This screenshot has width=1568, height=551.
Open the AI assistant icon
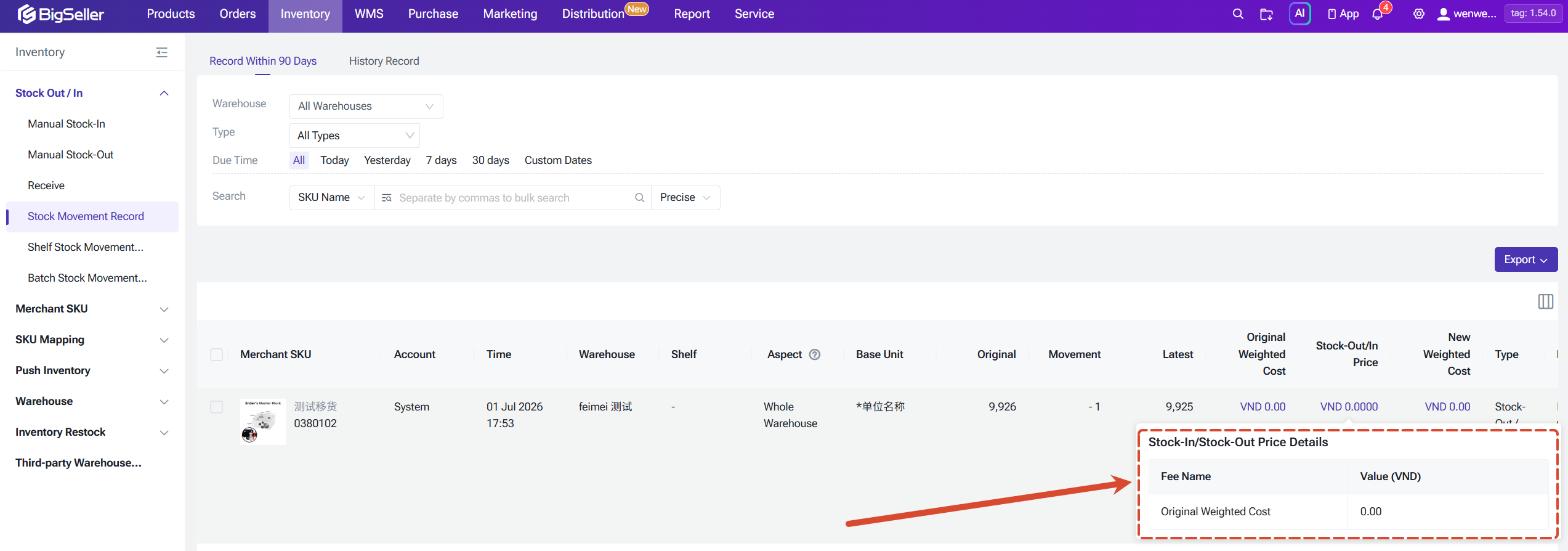[1299, 14]
